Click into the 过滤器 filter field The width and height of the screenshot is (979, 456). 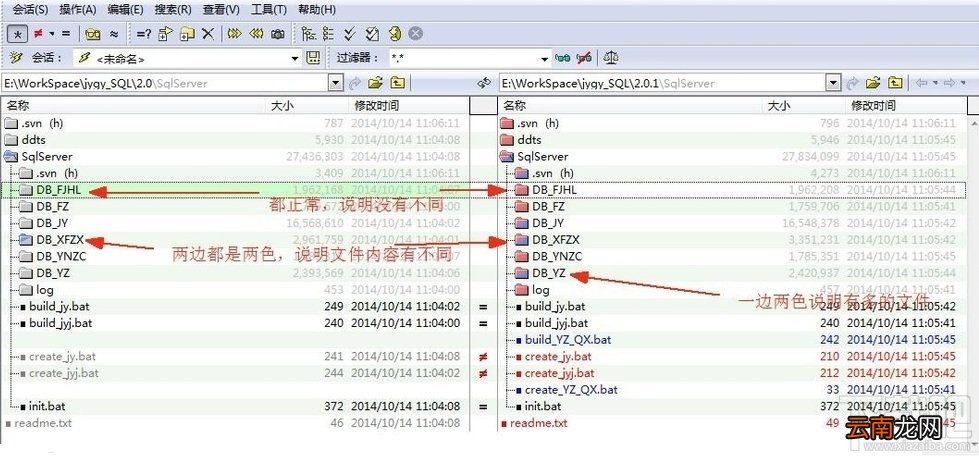464,58
